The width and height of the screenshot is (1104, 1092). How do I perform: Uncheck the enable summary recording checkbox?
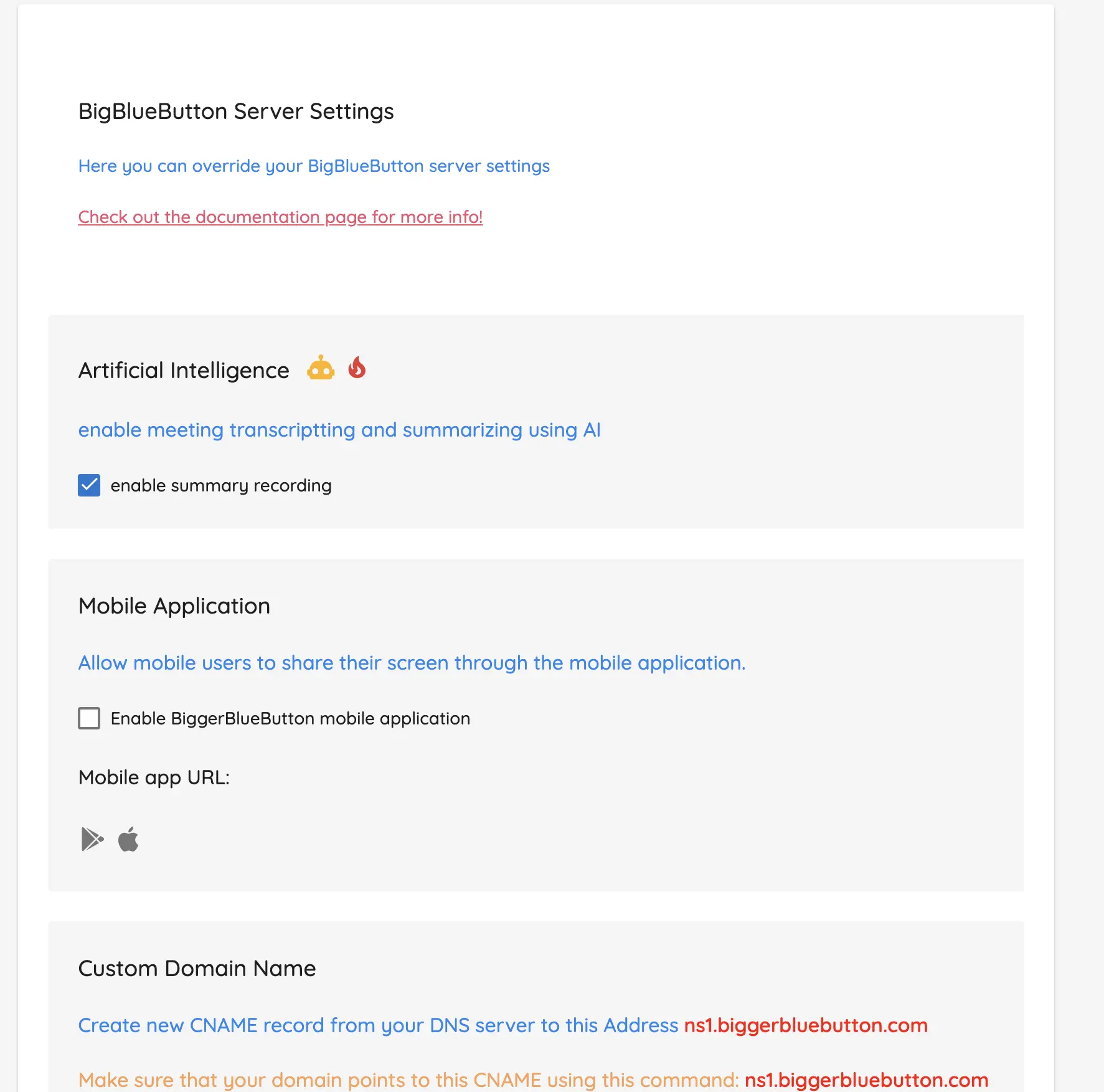click(89, 485)
